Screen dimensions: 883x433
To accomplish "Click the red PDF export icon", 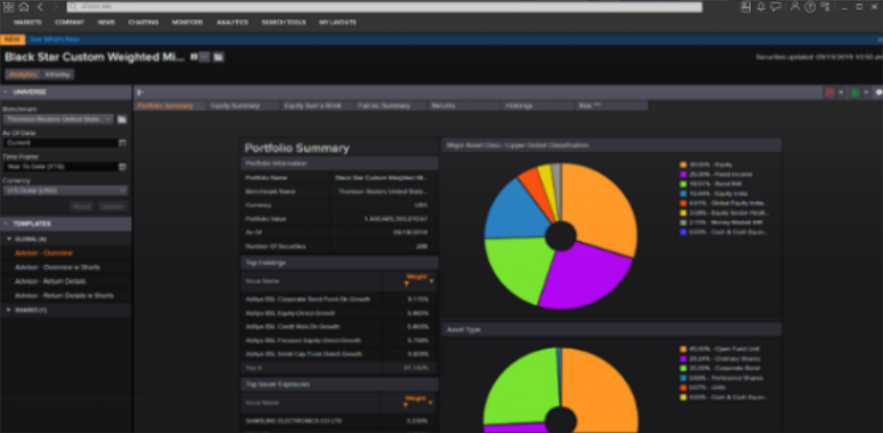I will click(829, 92).
